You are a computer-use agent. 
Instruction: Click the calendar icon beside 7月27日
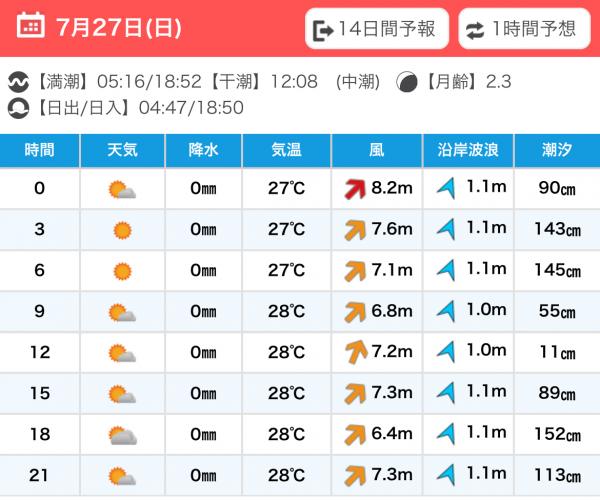[x=31, y=25]
